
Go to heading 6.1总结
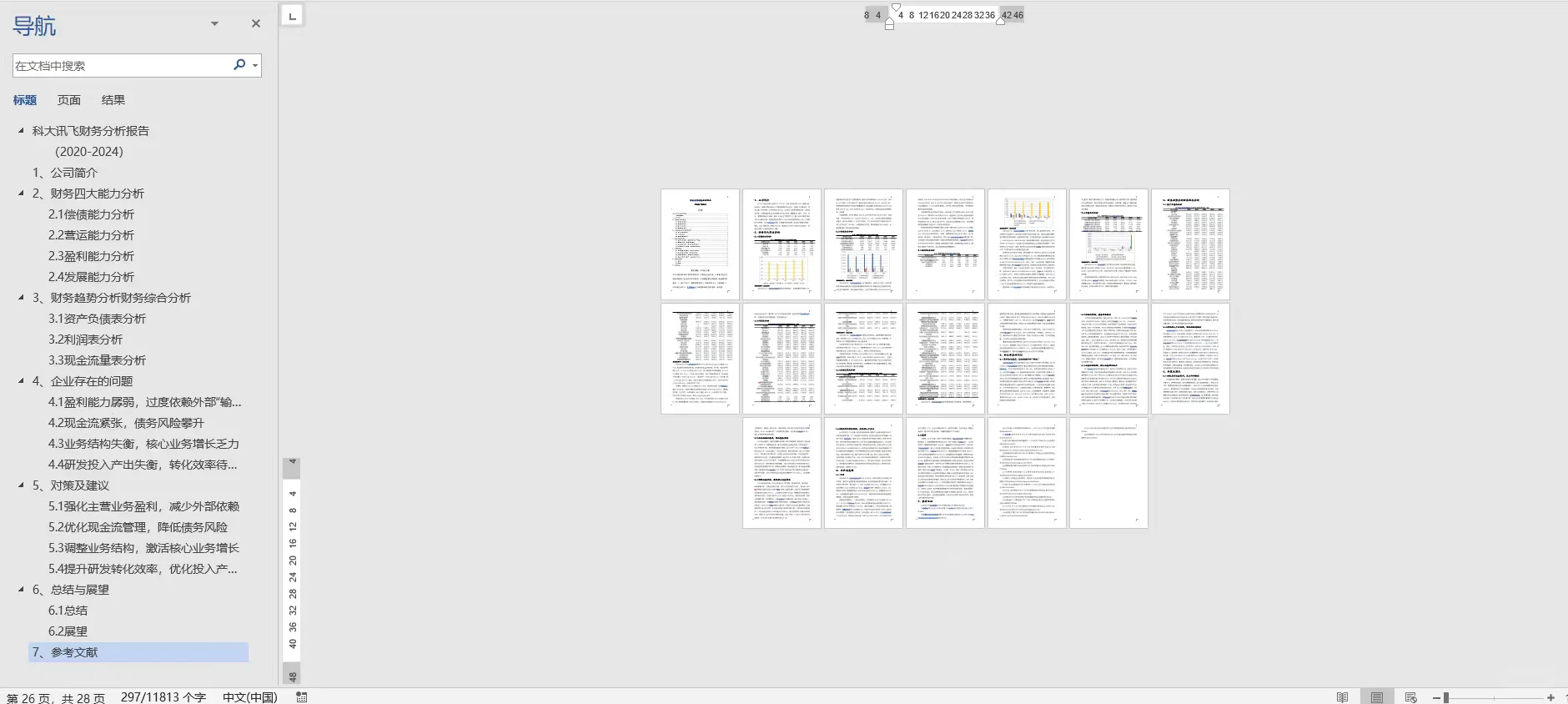[68, 611]
